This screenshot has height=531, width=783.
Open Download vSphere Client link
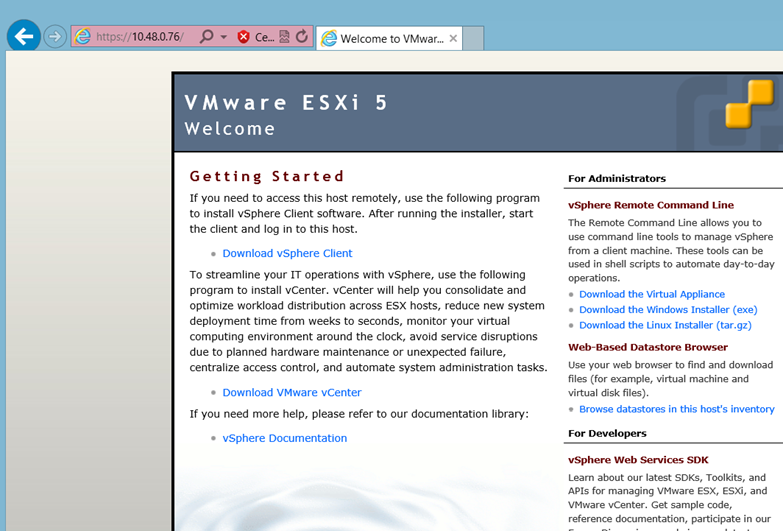click(x=287, y=253)
